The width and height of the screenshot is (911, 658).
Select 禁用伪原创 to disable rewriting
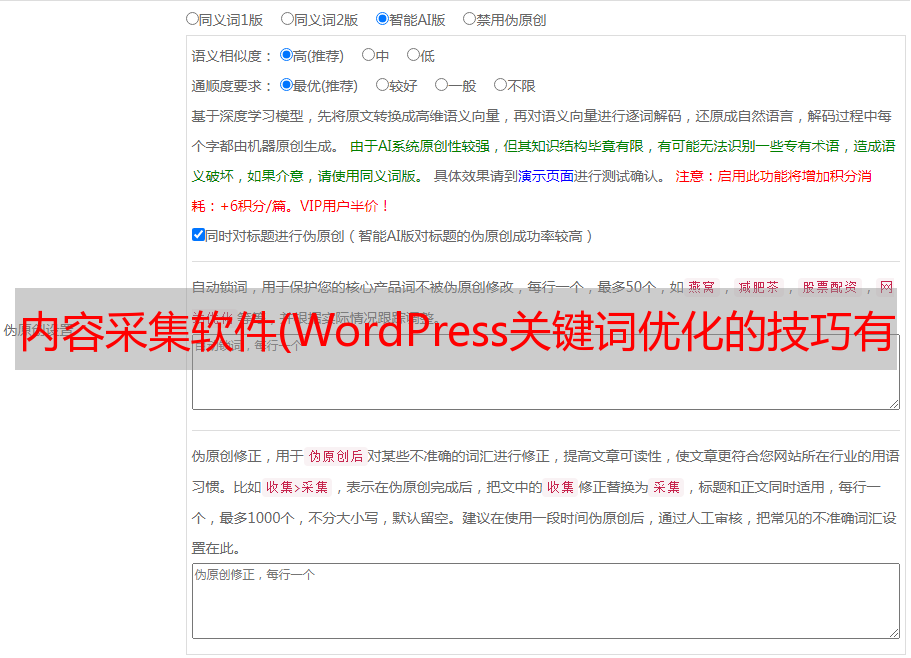(x=469, y=18)
